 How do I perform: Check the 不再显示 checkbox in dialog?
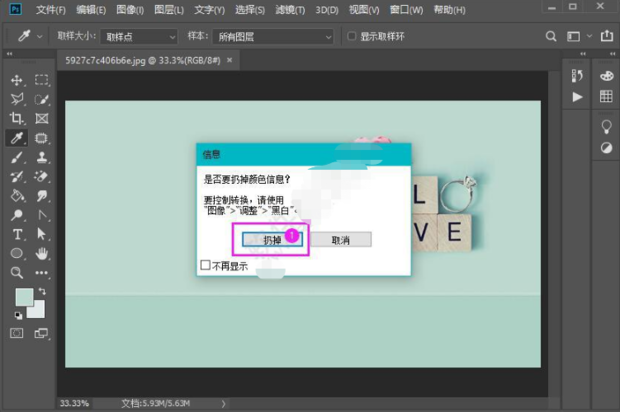pos(206,265)
